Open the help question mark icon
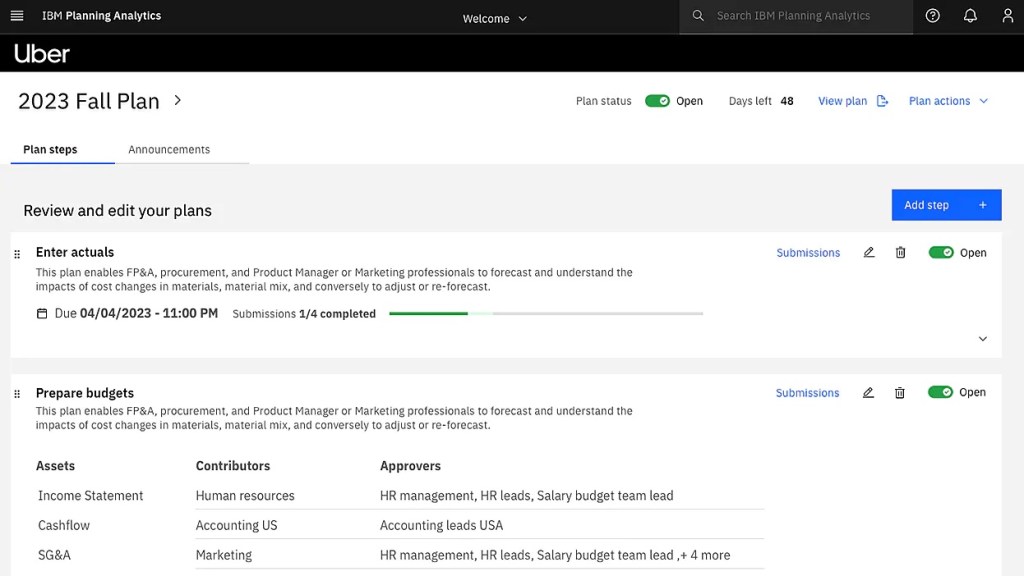Viewport: 1024px width, 576px height. [x=932, y=16]
